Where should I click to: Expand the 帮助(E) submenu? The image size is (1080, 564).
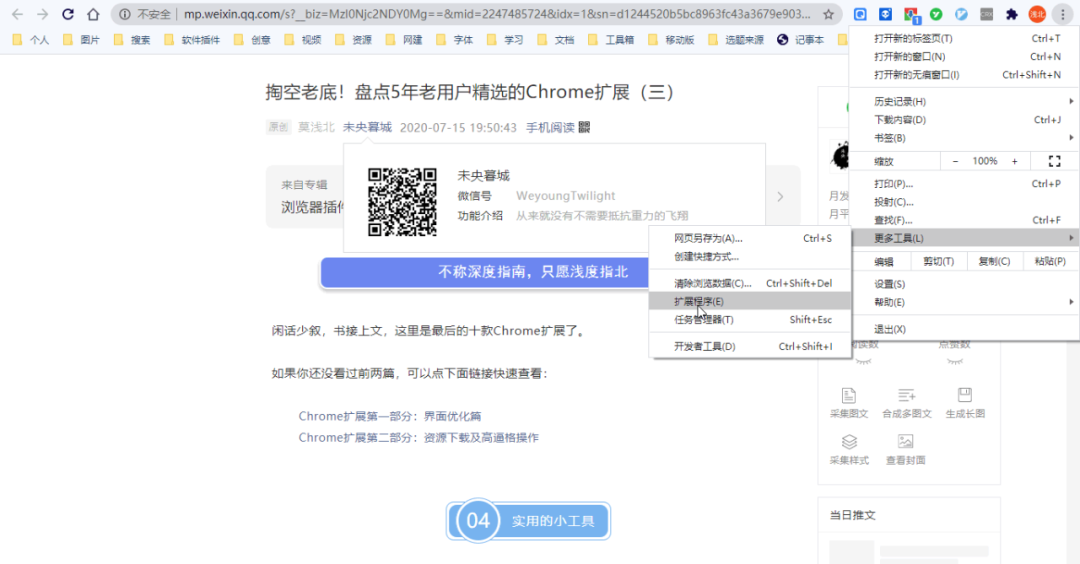point(964,302)
